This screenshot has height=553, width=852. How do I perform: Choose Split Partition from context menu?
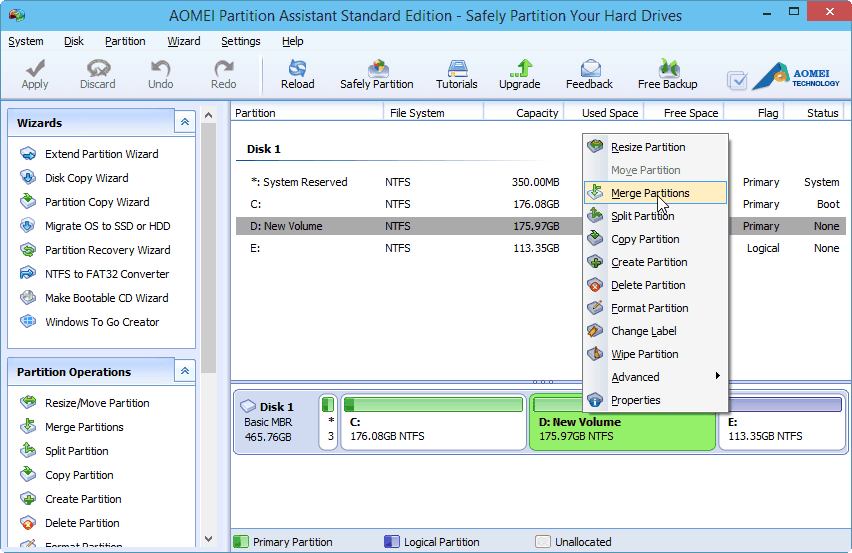(x=655, y=216)
